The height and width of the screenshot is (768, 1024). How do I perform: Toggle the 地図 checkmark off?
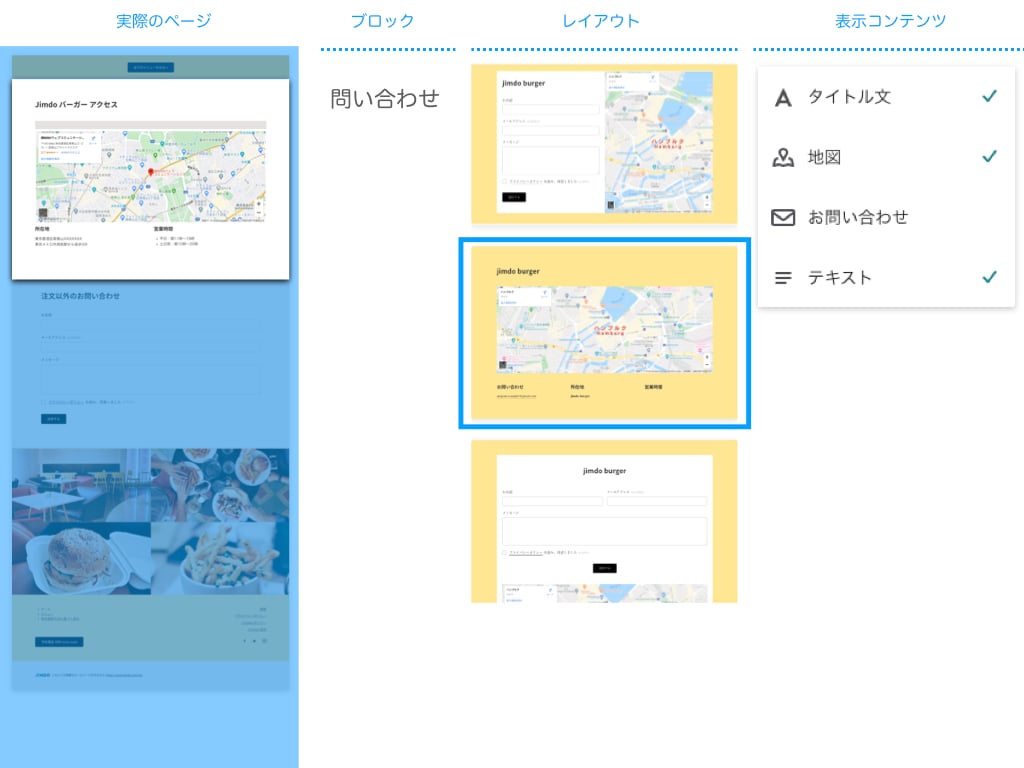[989, 156]
